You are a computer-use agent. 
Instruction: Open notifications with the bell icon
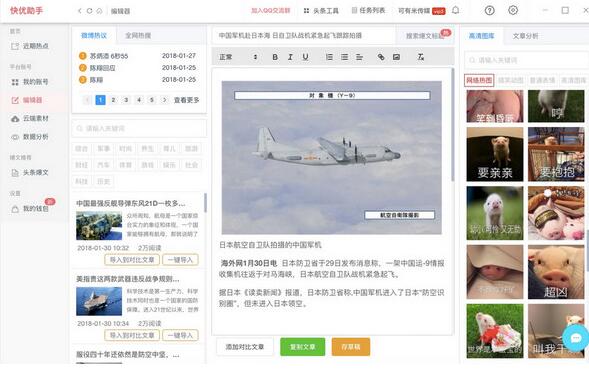pos(455,11)
